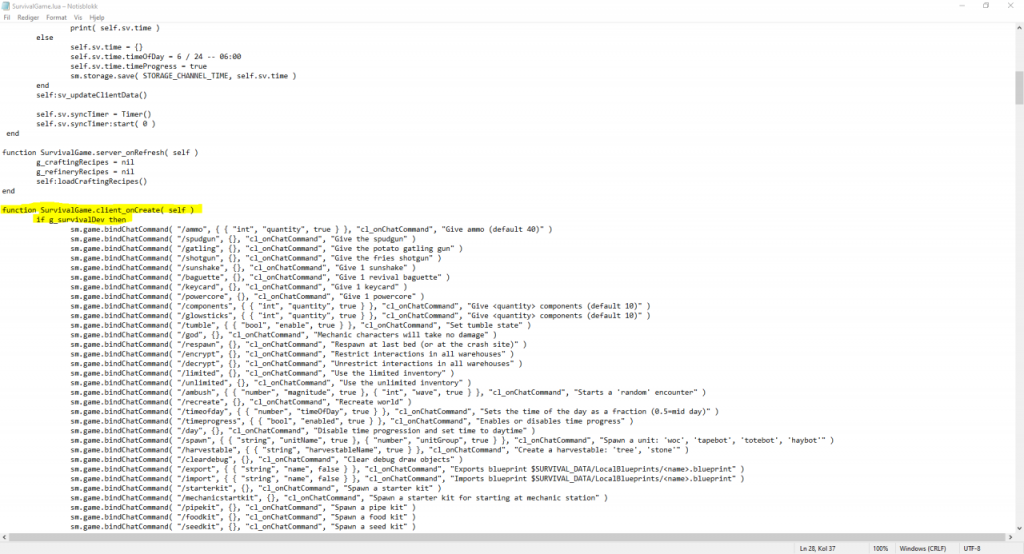
Task: Open the Vis menu
Action: [78, 18]
